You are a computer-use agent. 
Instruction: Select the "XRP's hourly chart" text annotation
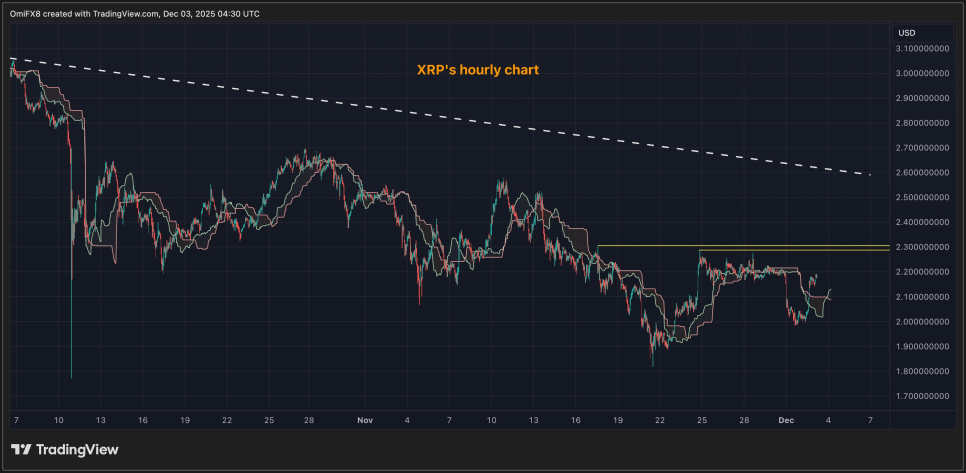478,70
